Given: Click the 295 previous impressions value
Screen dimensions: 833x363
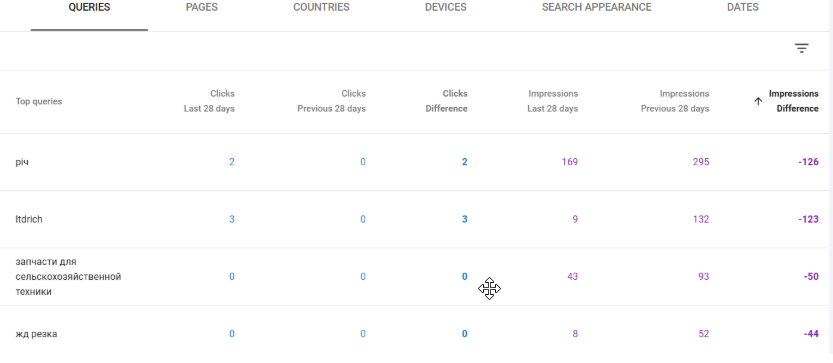Looking at the screenshot, I should click(x=701, y=162).
